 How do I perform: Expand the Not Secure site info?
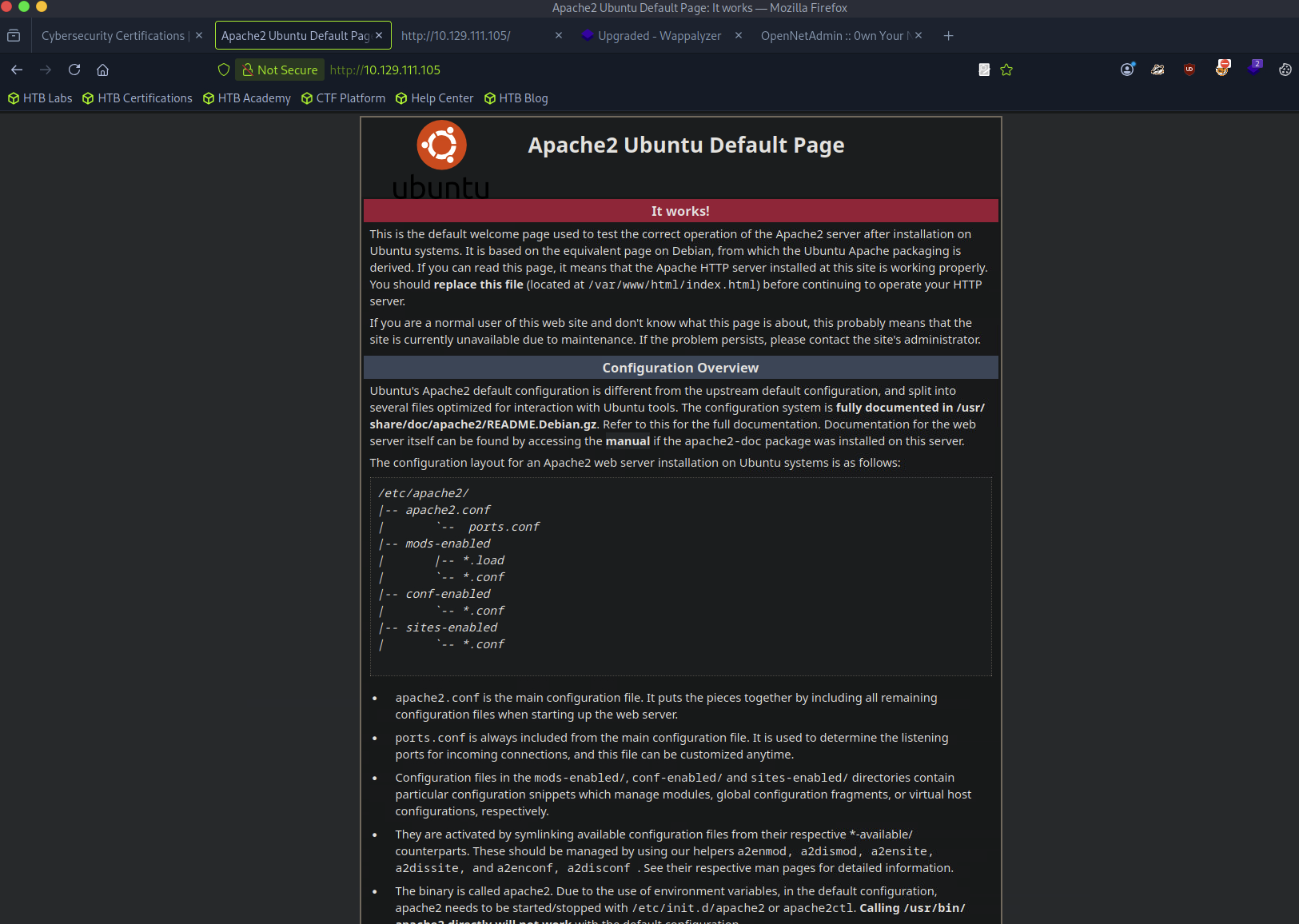point(280,70)
